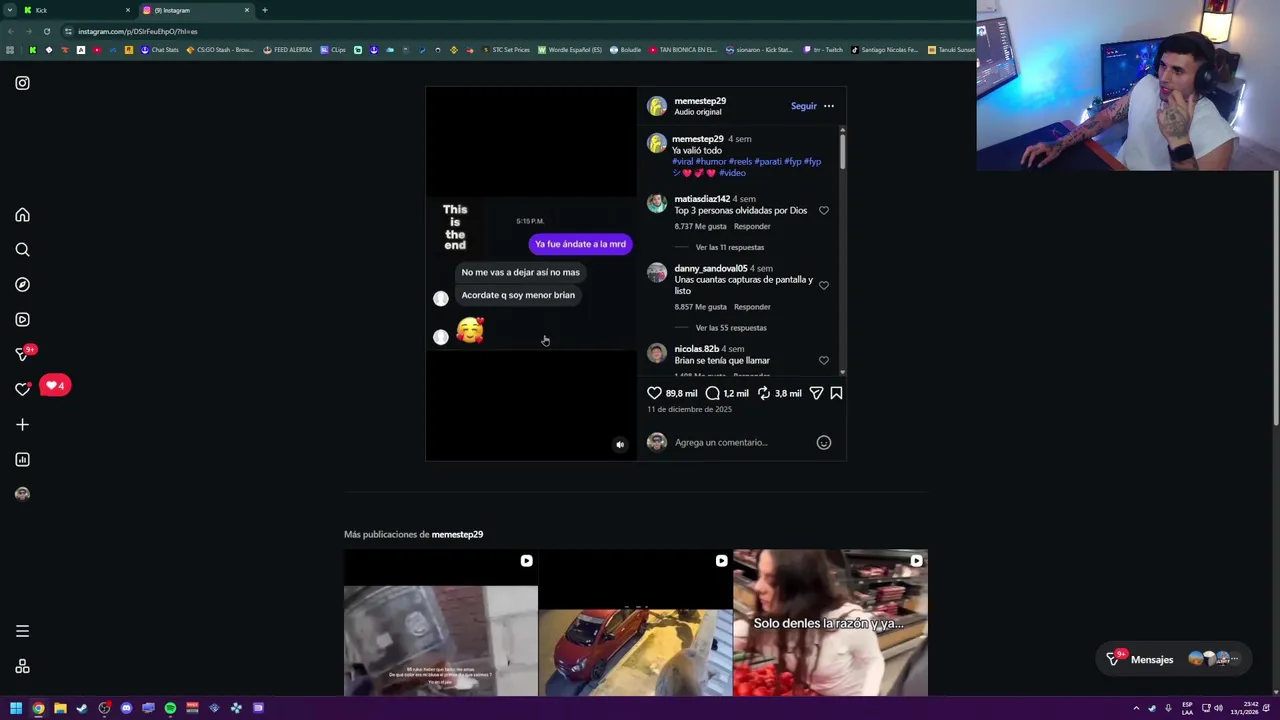
Task: Focus the Agrega un comentario field
Action: [x=740, y=442]
